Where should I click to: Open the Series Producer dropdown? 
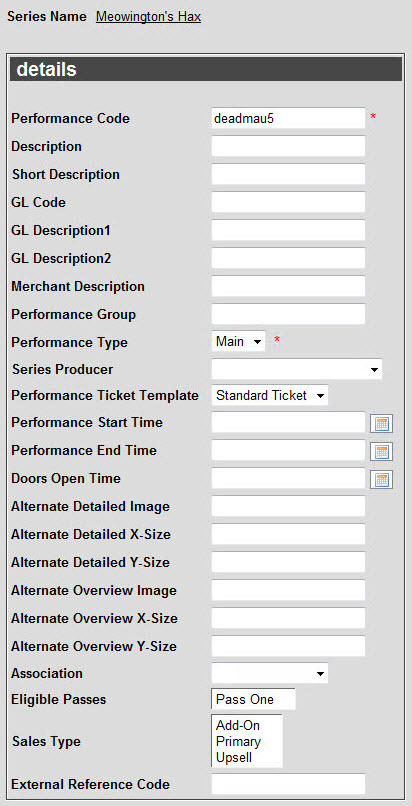coord(296,369)
